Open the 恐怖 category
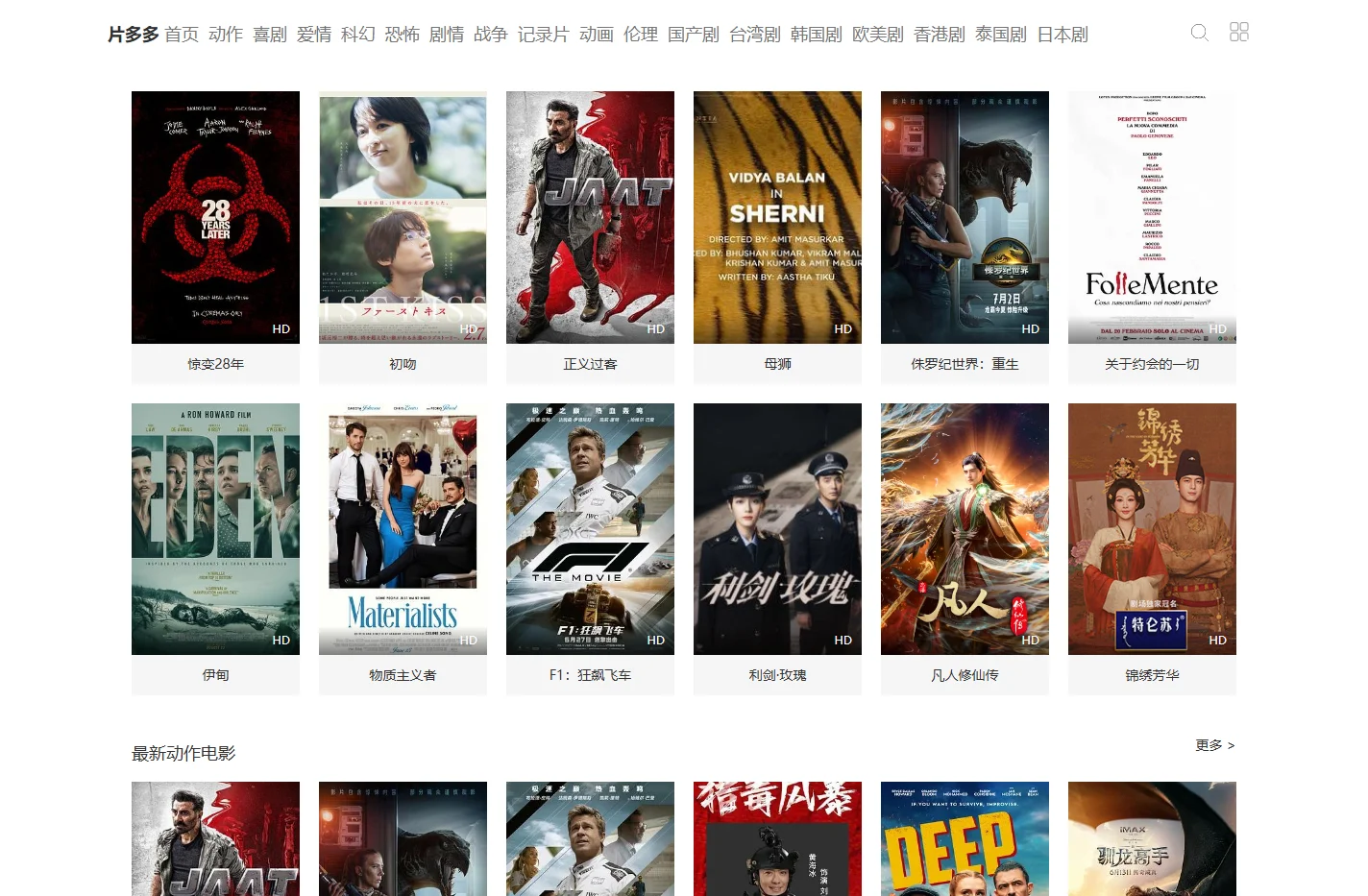 coord(403,35)
